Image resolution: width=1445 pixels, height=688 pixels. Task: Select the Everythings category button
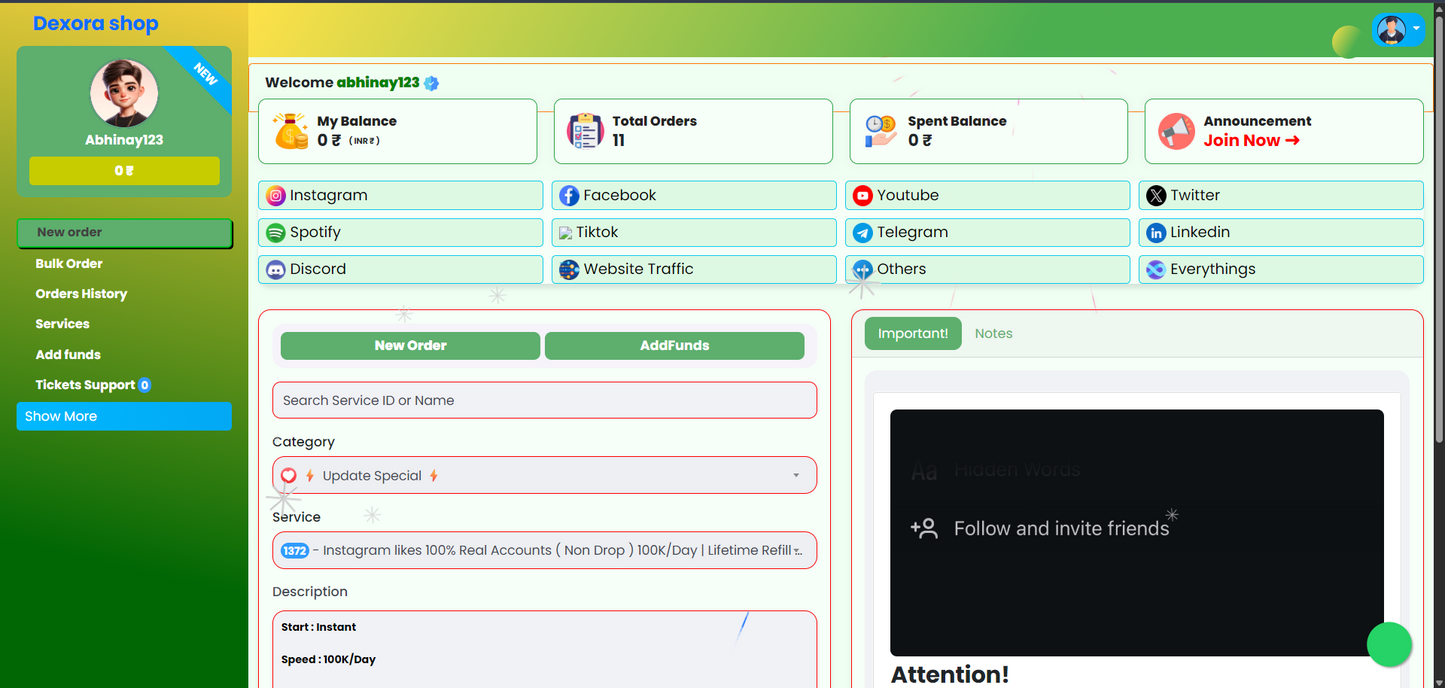tap(1281, 269)
